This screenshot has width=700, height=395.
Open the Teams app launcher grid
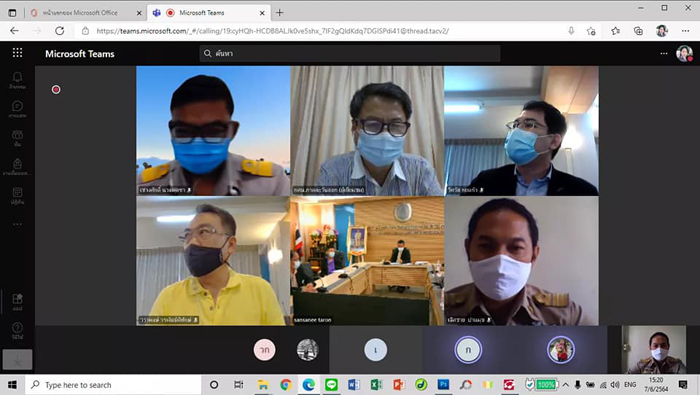coord(17,53)
